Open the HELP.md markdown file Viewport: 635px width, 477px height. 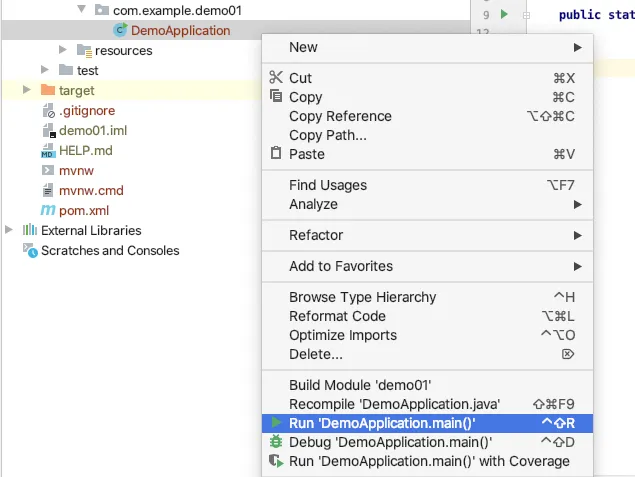pyautogui.click(x=85, y=150)
